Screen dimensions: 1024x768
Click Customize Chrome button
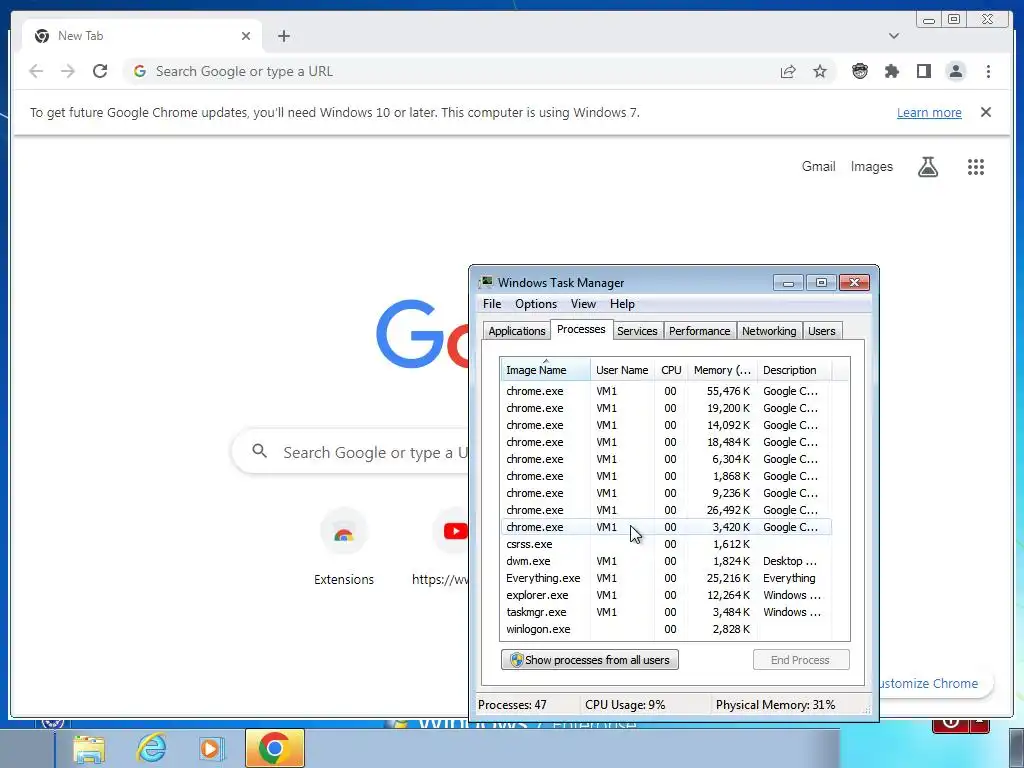point(934,683)
